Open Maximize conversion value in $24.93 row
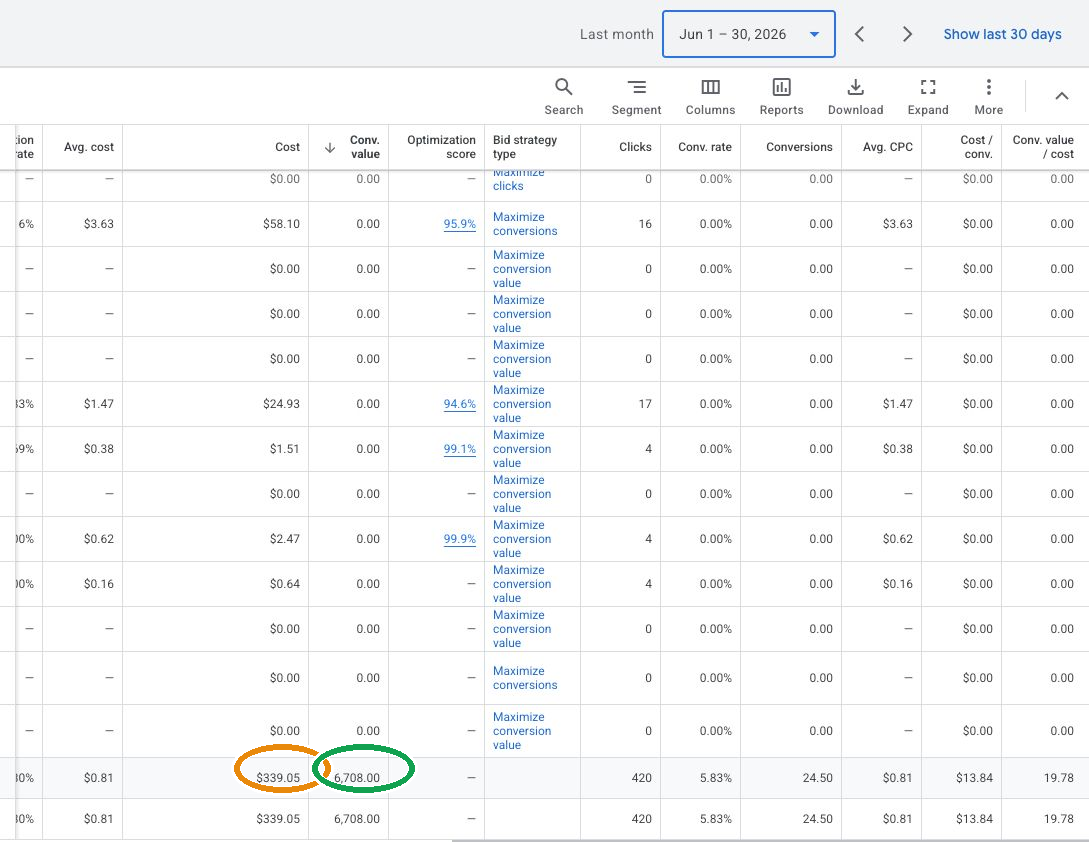 point(522,404)
